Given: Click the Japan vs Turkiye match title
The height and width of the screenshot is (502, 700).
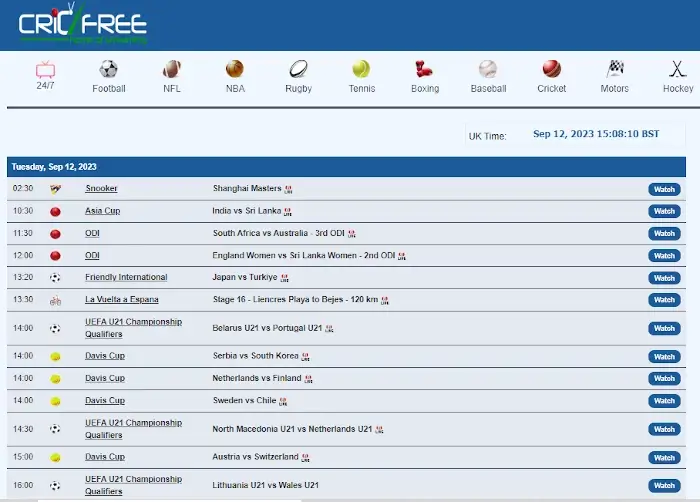Looking at the screenshot, I should pyautogui.click(x=245, y=277).
